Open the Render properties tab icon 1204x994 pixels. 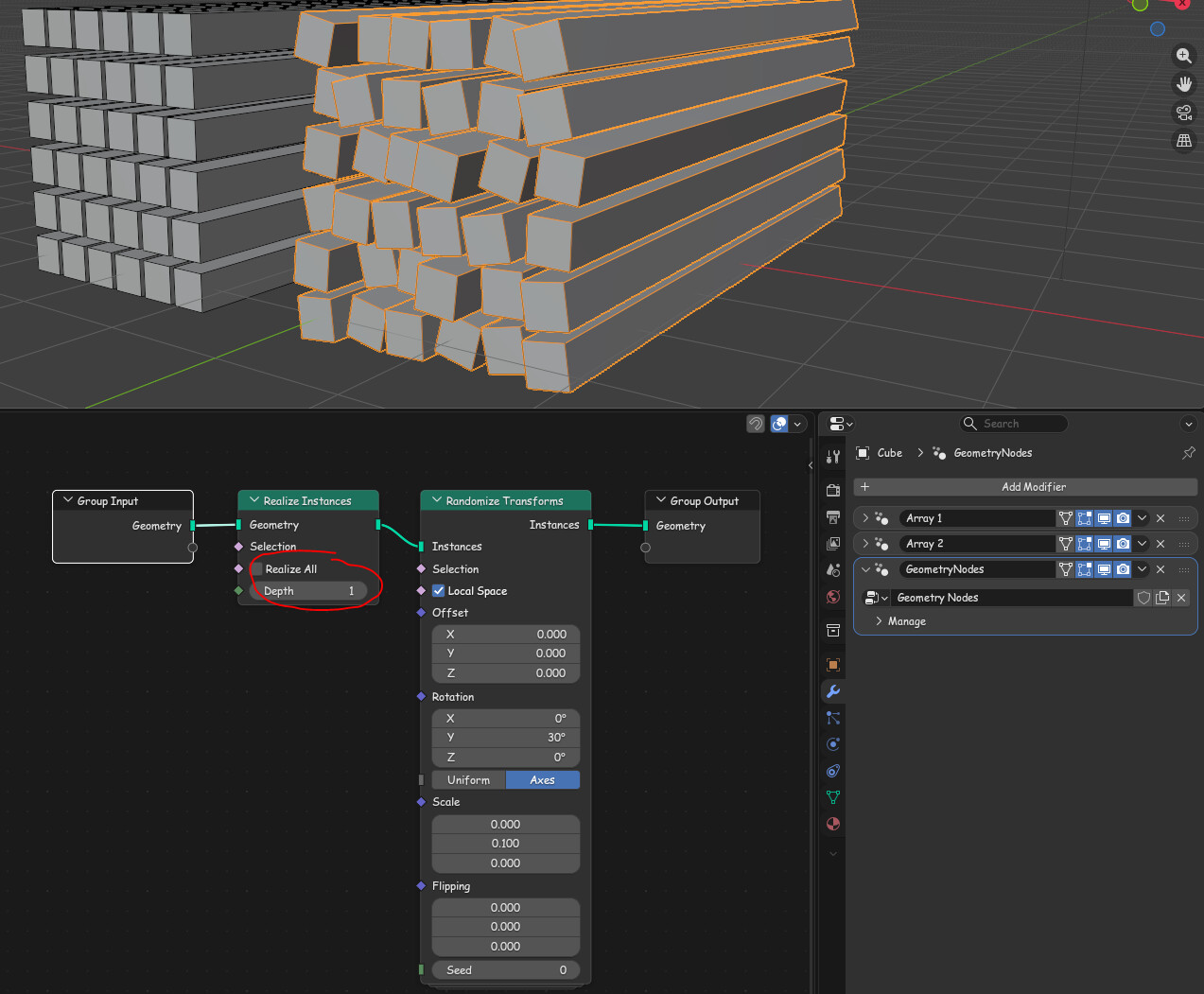(833, 490)
